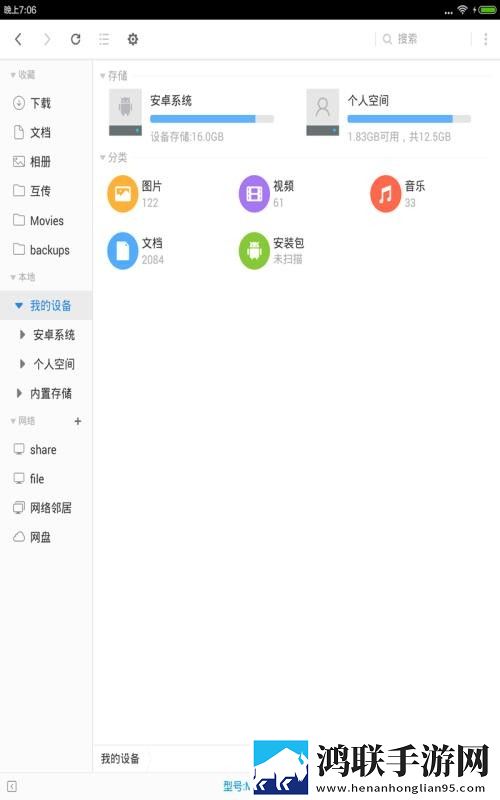This screenshot has width=500, height=800.
Task: Click 安卓系统 storage usage bar
Action: pyautogui.click(x=212, y=119)
